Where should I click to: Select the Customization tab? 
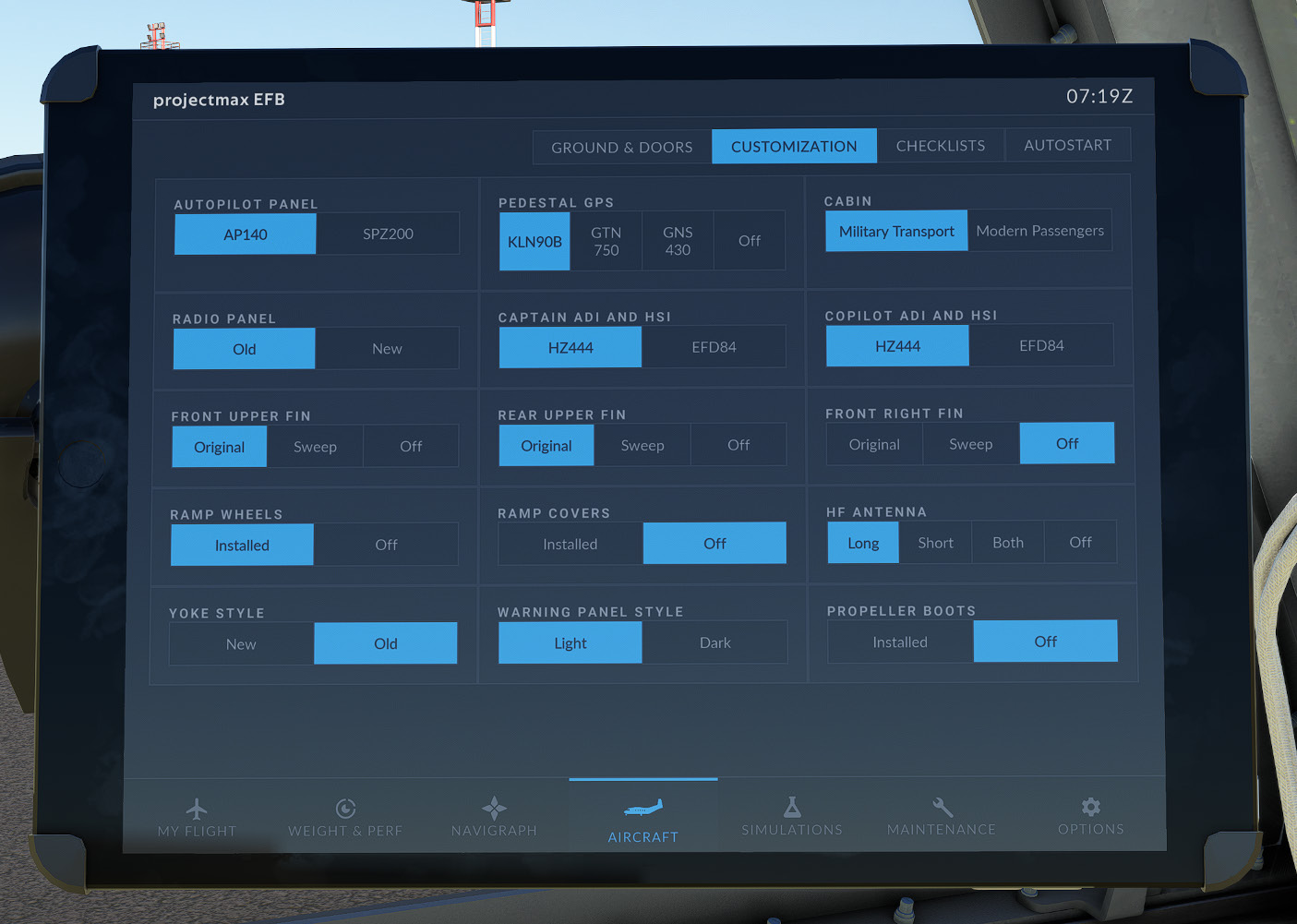794,146
